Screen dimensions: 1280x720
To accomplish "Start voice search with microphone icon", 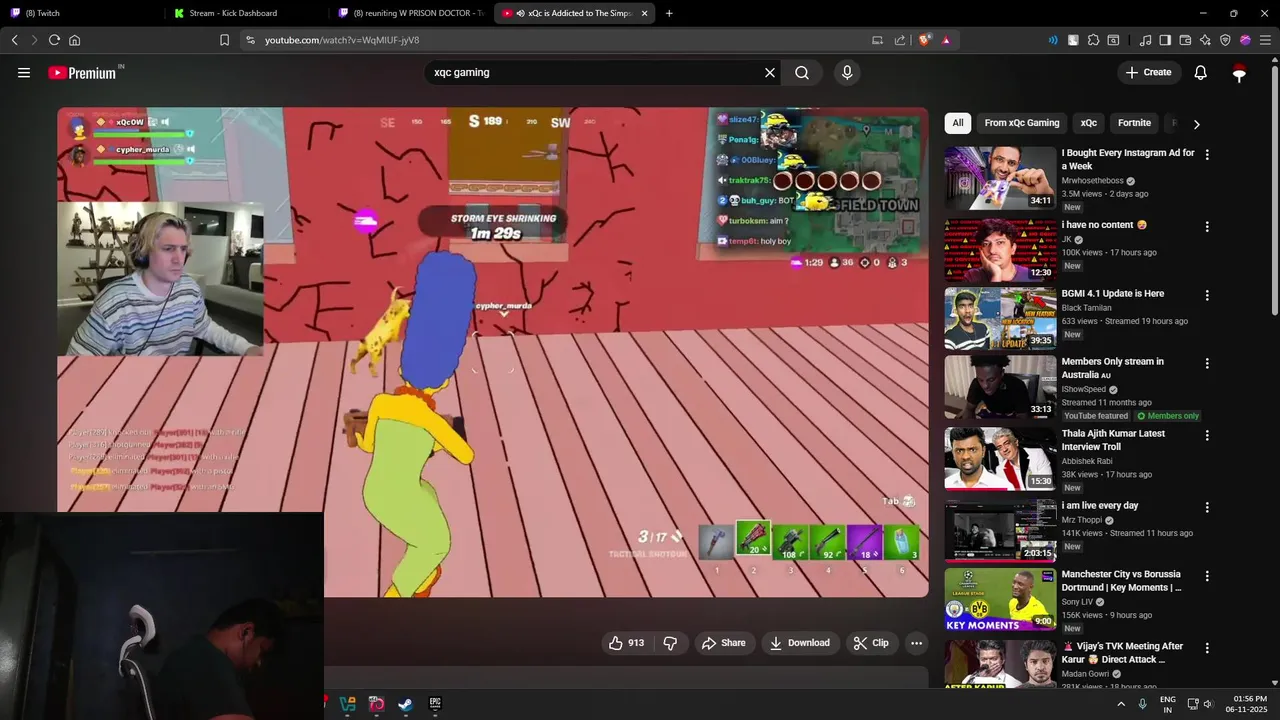I will click(847, 73).
